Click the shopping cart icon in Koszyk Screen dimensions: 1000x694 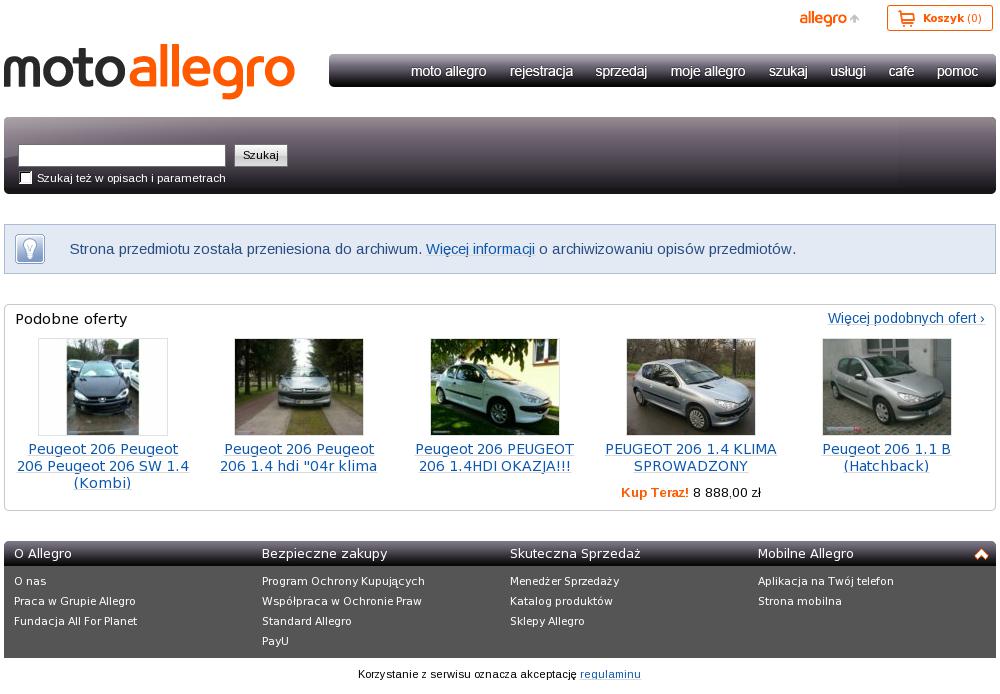(x=906, y=18)
